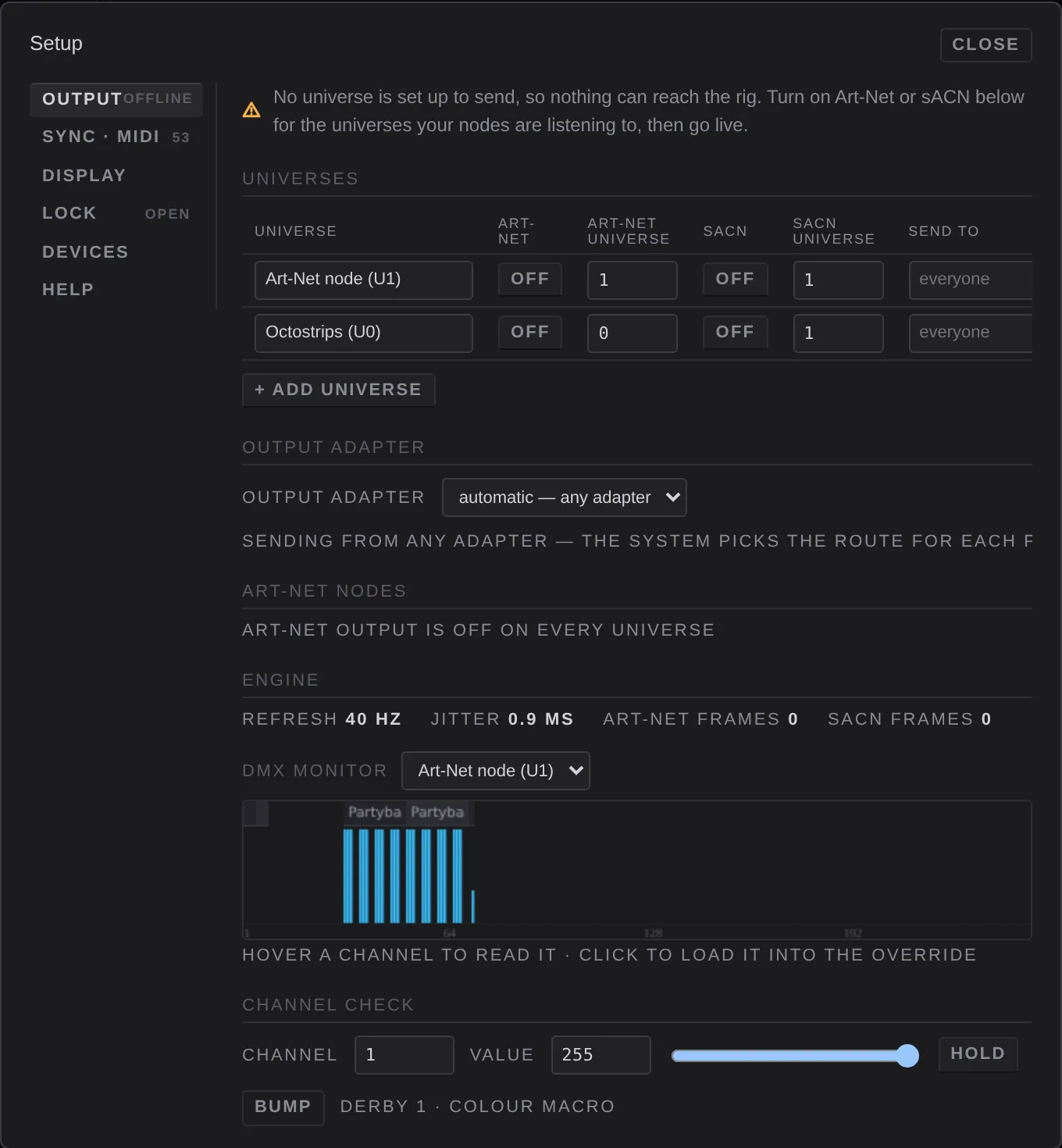Screen dimensions: 1062x1148
Task: Toggle sACN for Art-Net node (U1)
Action: 736,280
